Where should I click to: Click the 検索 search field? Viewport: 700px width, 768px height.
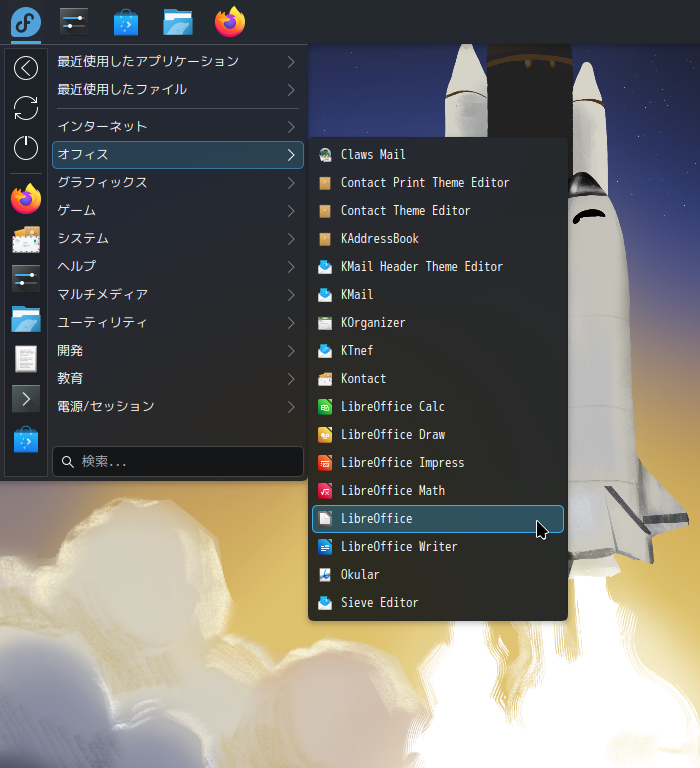click(x=178, y=461)
